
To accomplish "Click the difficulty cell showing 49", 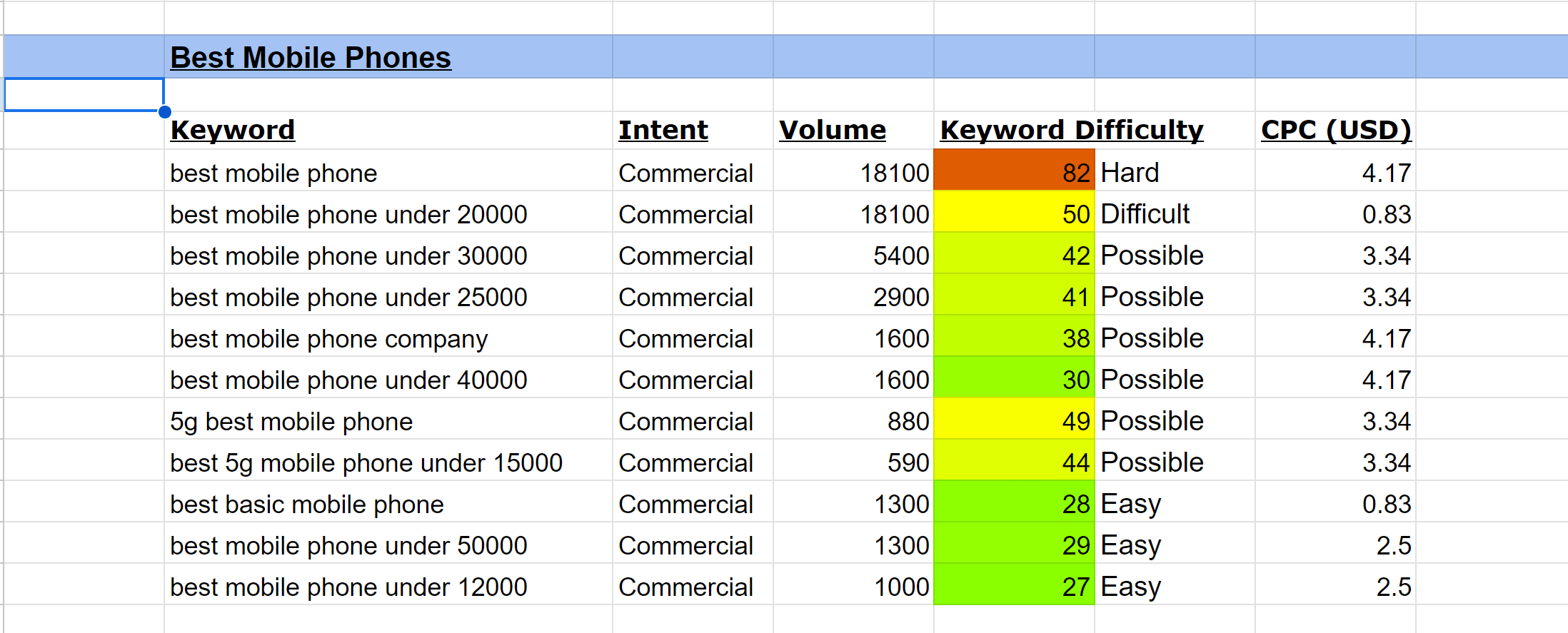I will 1014,420.
